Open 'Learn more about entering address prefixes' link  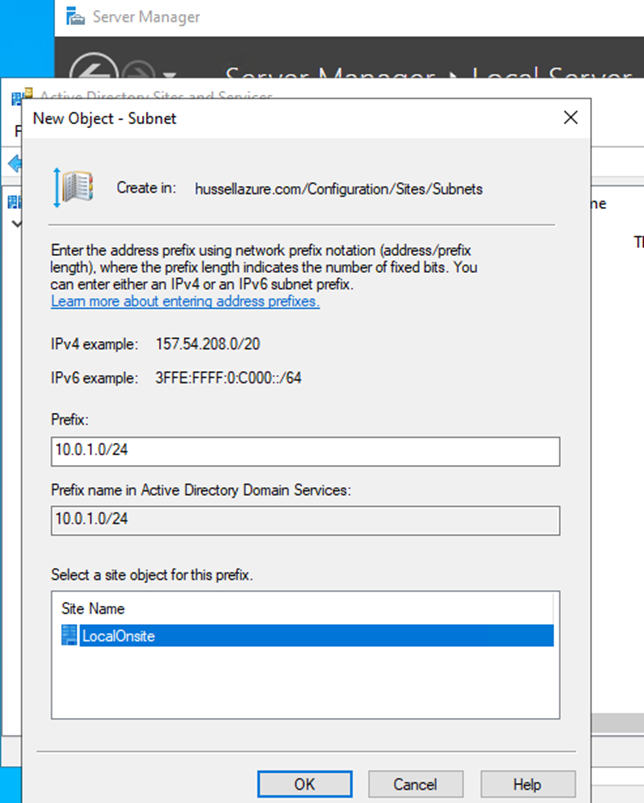tap(185, 301)
